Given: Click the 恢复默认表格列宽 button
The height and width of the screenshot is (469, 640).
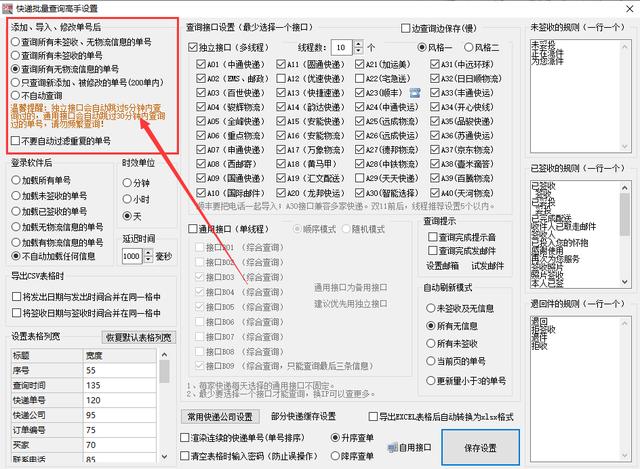Looking at the screenshot, I should click(x=140, y=337).
